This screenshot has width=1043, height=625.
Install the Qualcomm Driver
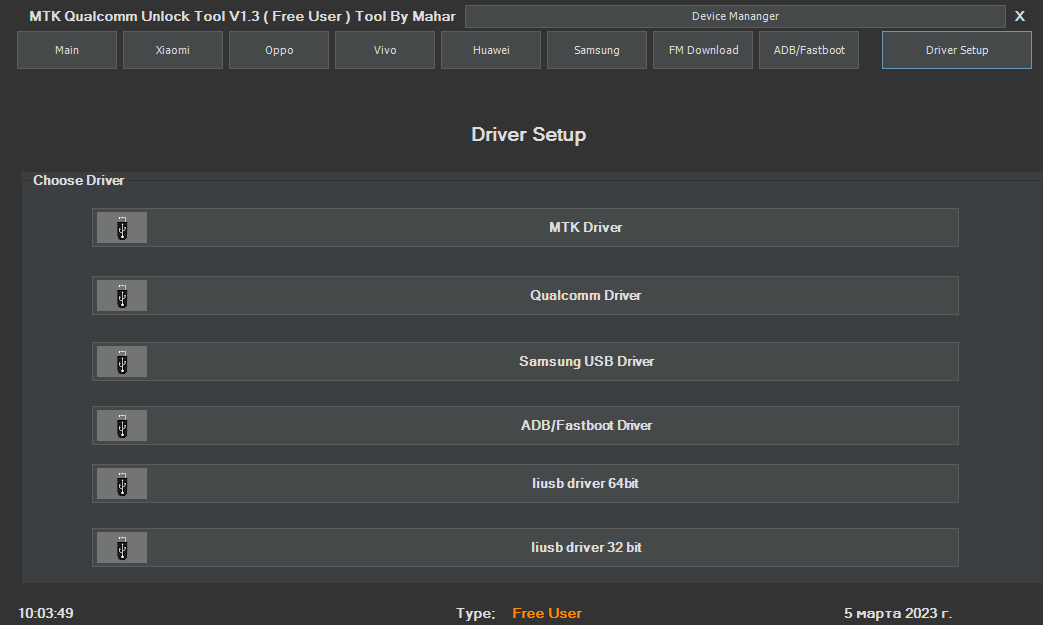pyautogui.click(x=525, y=296)
